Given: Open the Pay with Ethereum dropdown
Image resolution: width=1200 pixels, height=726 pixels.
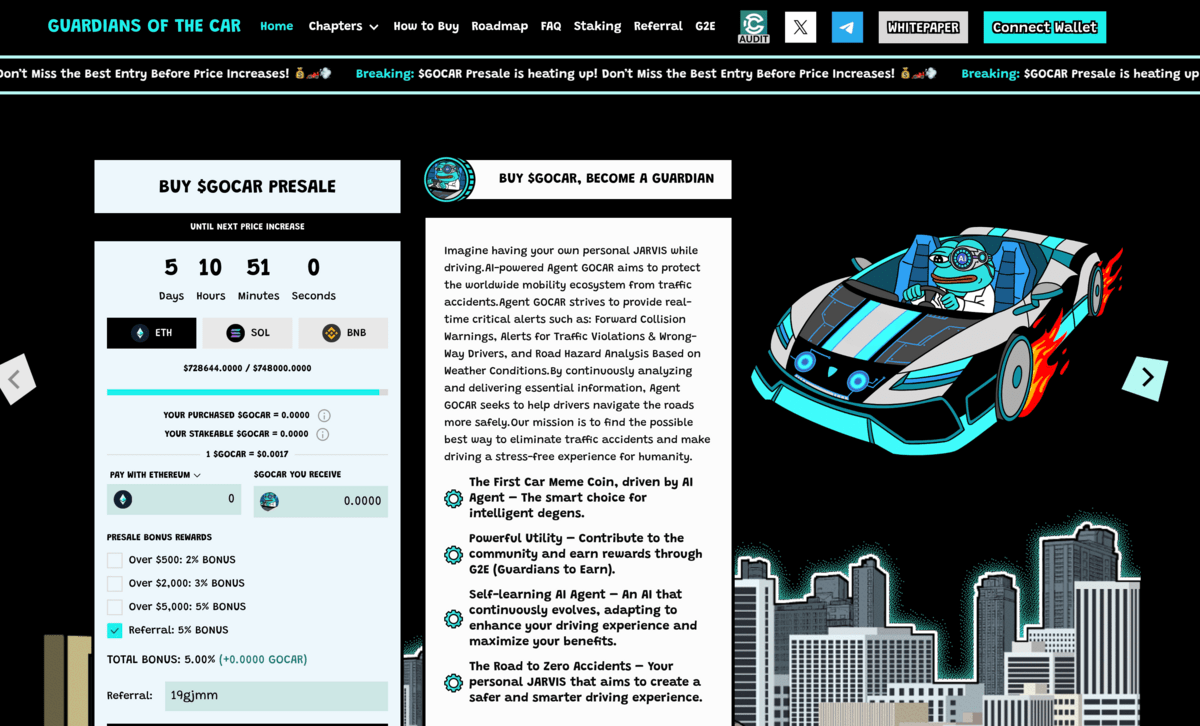Looking at the screenshot, I should click(155, 475).
